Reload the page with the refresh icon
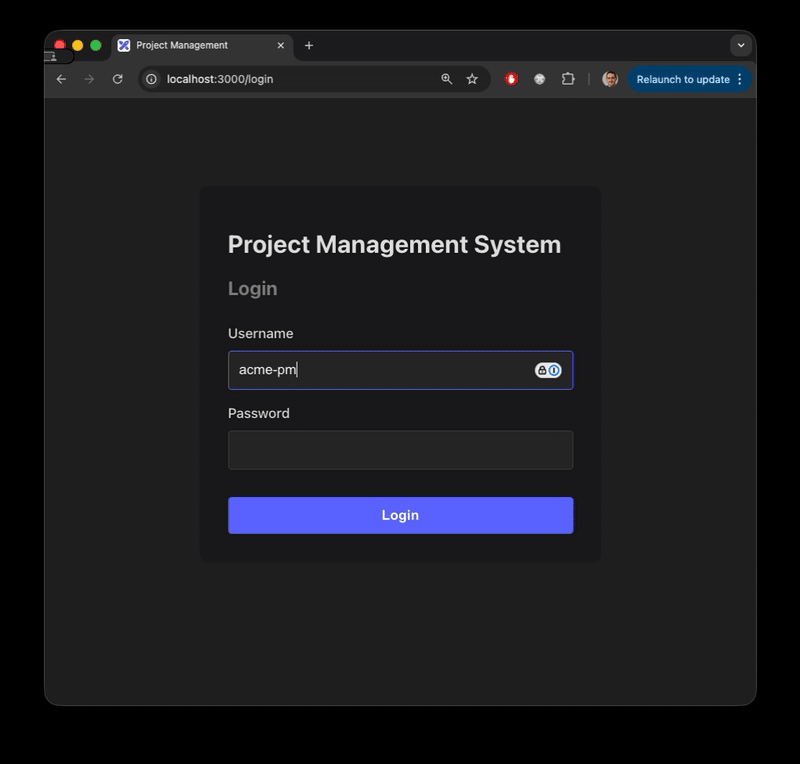The width and height of the screenshot is (800, 764). [117, 79]
